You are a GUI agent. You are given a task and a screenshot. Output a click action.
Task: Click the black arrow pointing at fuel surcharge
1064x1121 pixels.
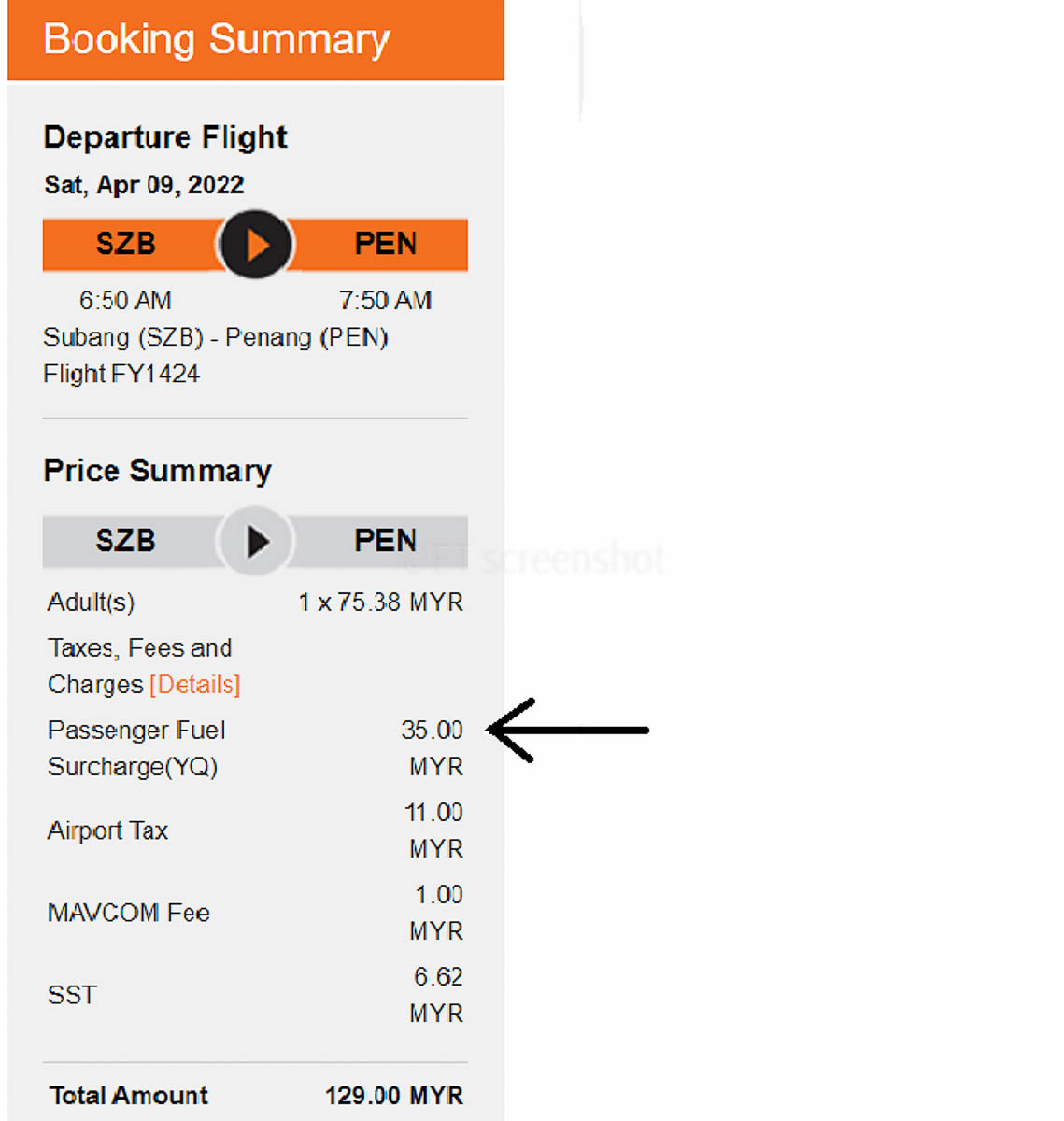click(x=569, y=731)
